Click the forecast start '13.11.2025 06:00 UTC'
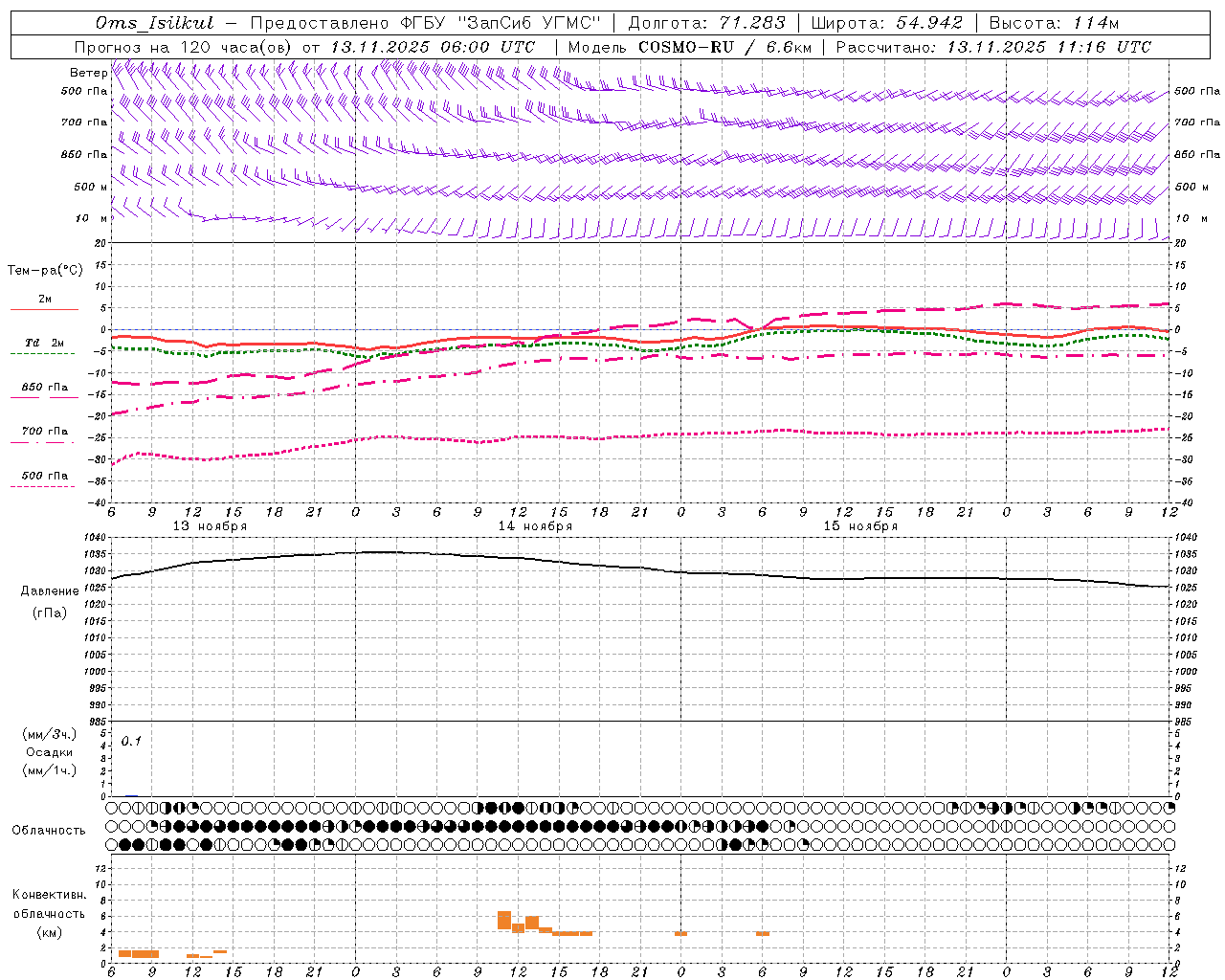Screen dimensions: 1225x980 point(432,47)
